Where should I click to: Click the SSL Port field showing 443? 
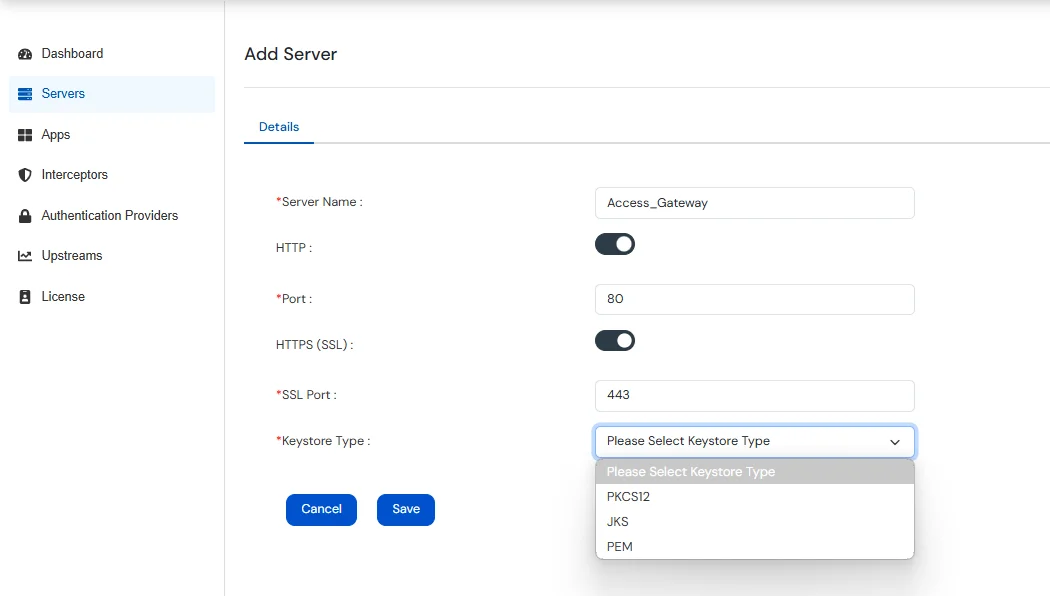tap(755, 395)
